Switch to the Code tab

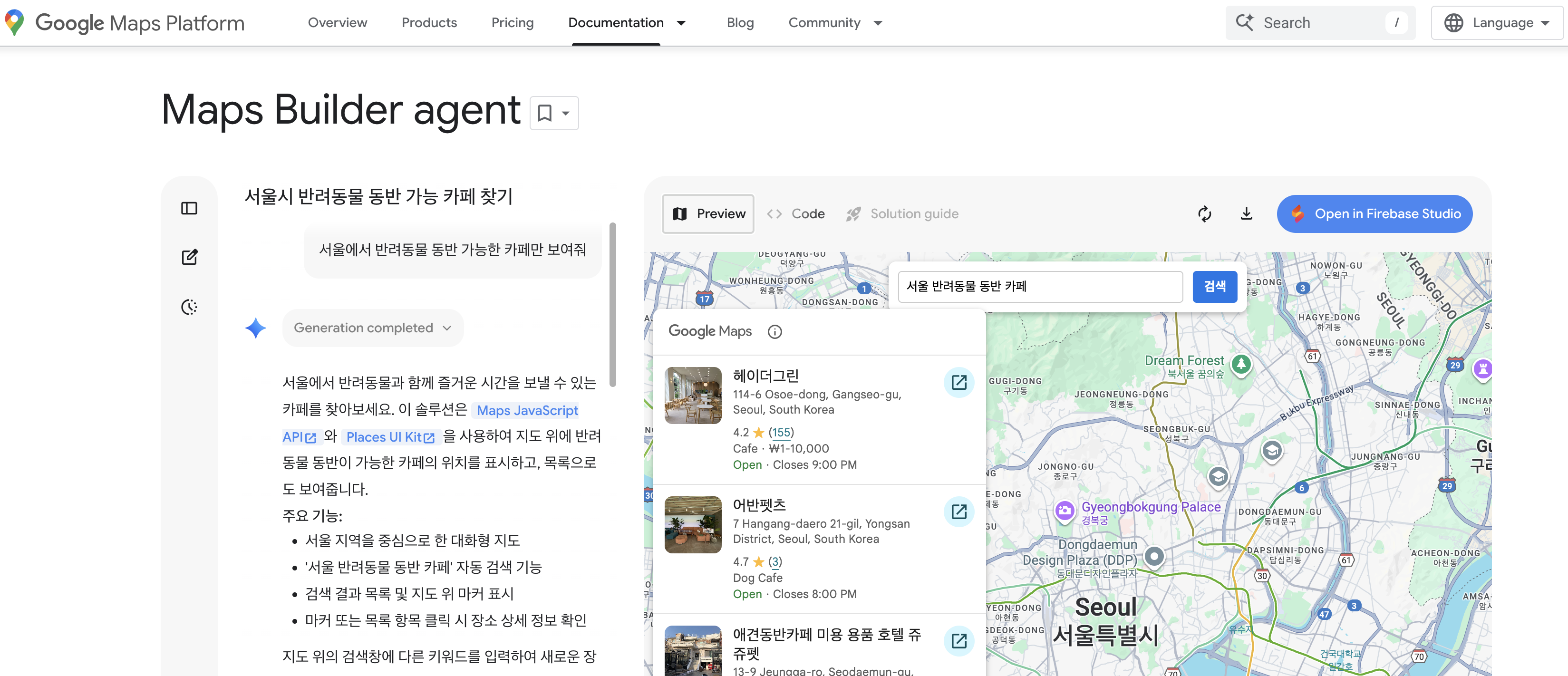795,213
